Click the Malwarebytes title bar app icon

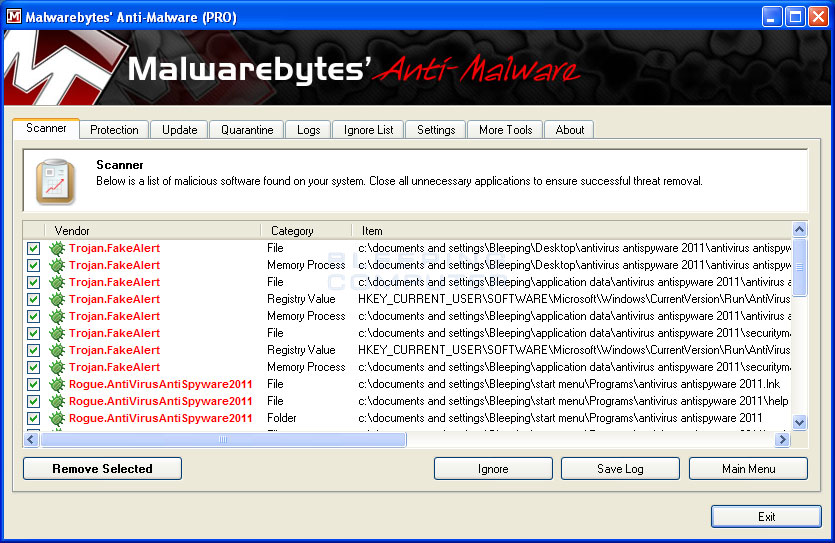[x=14, y=17]
